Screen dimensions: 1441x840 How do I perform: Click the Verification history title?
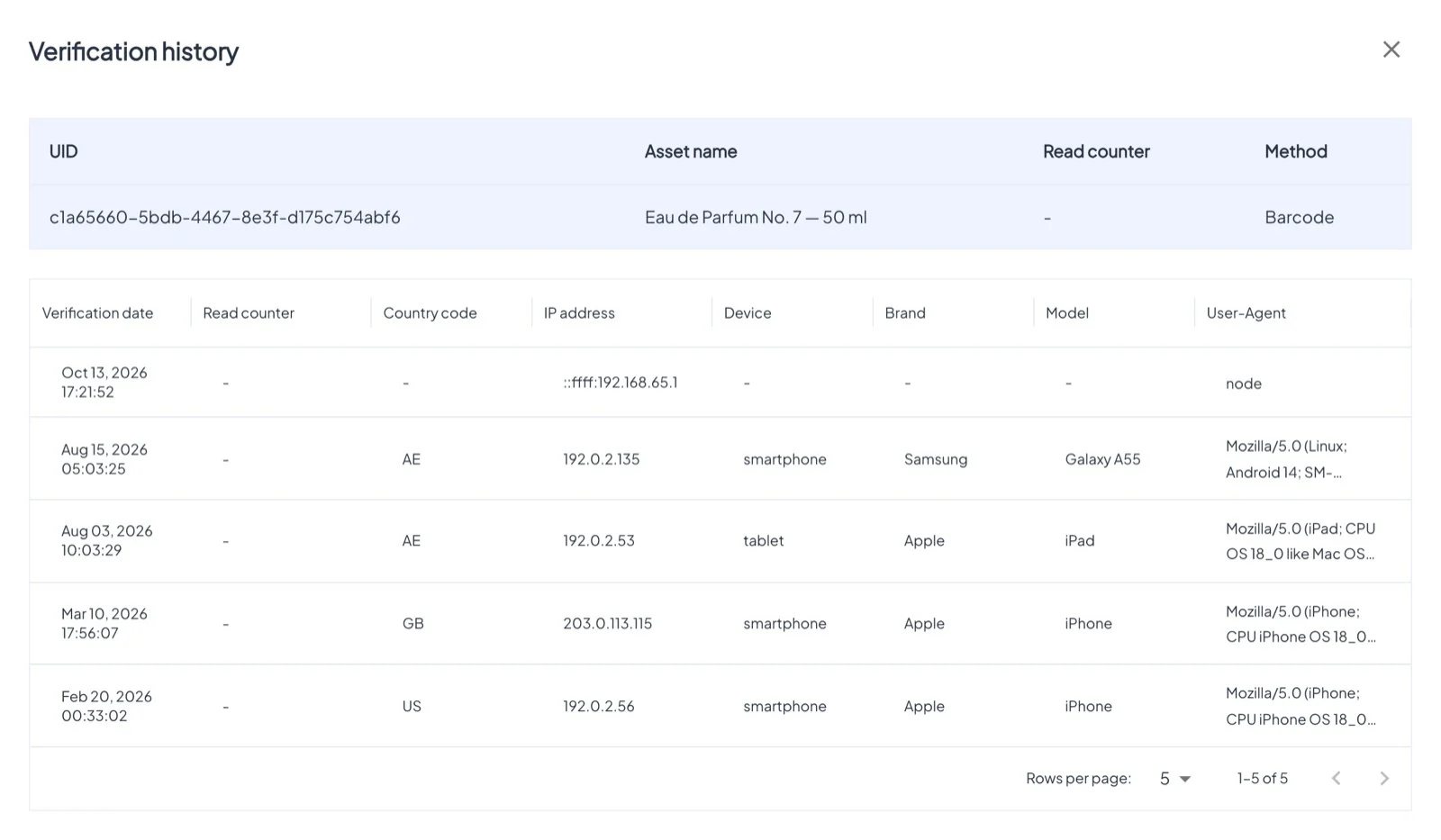point(133,51)
